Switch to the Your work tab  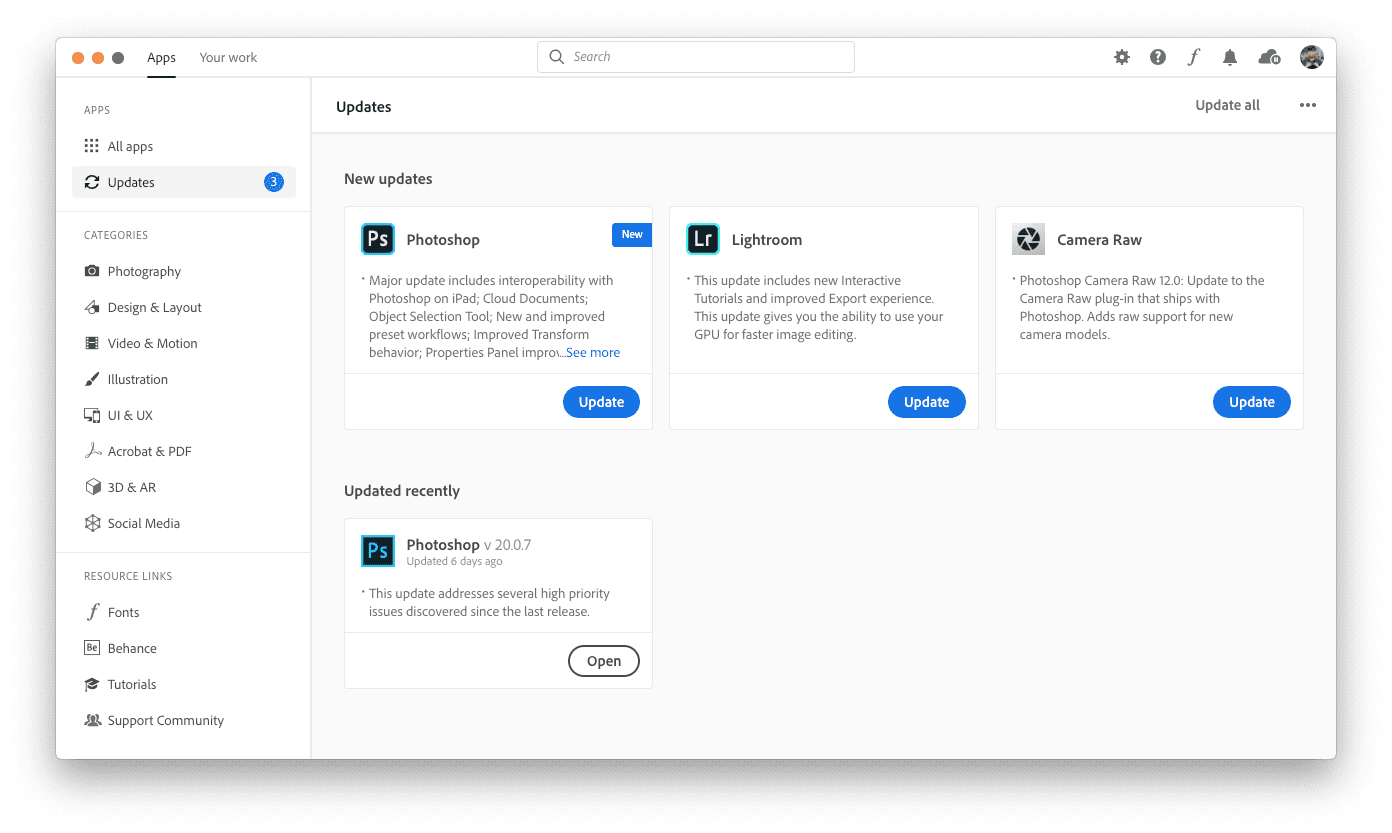point(228,57)
